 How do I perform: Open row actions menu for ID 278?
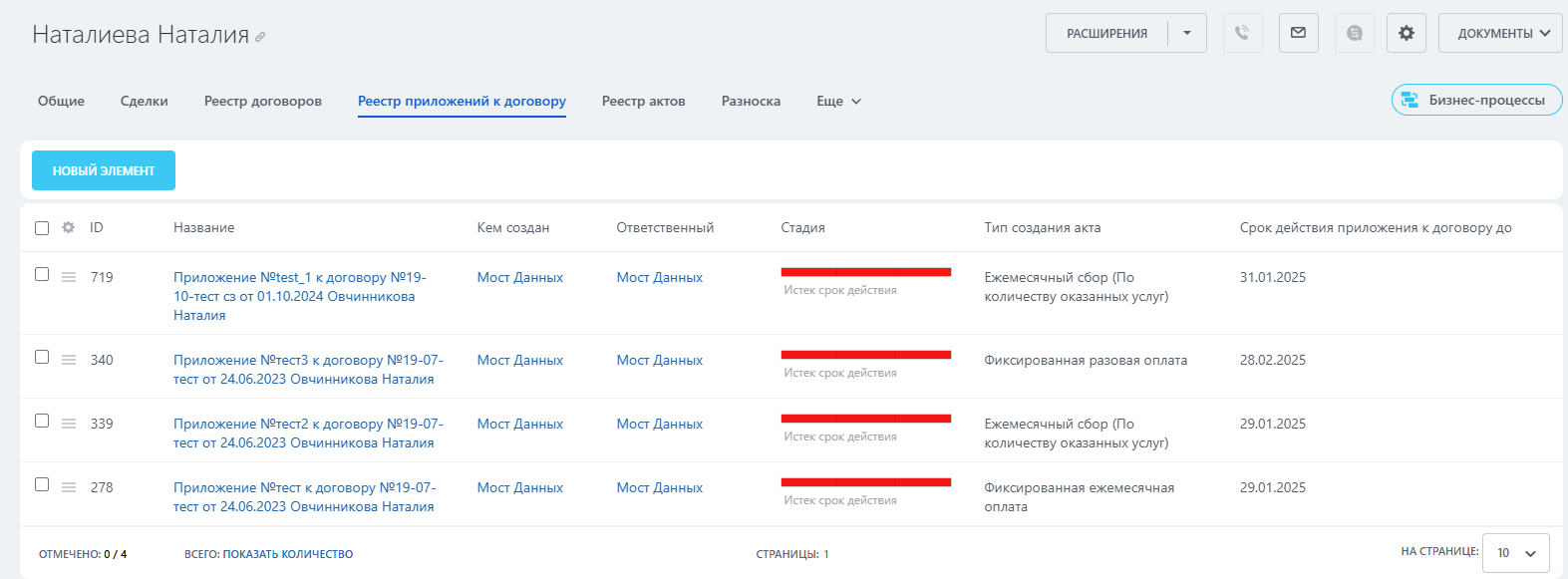pyautogui.click(x=69, y=487)
